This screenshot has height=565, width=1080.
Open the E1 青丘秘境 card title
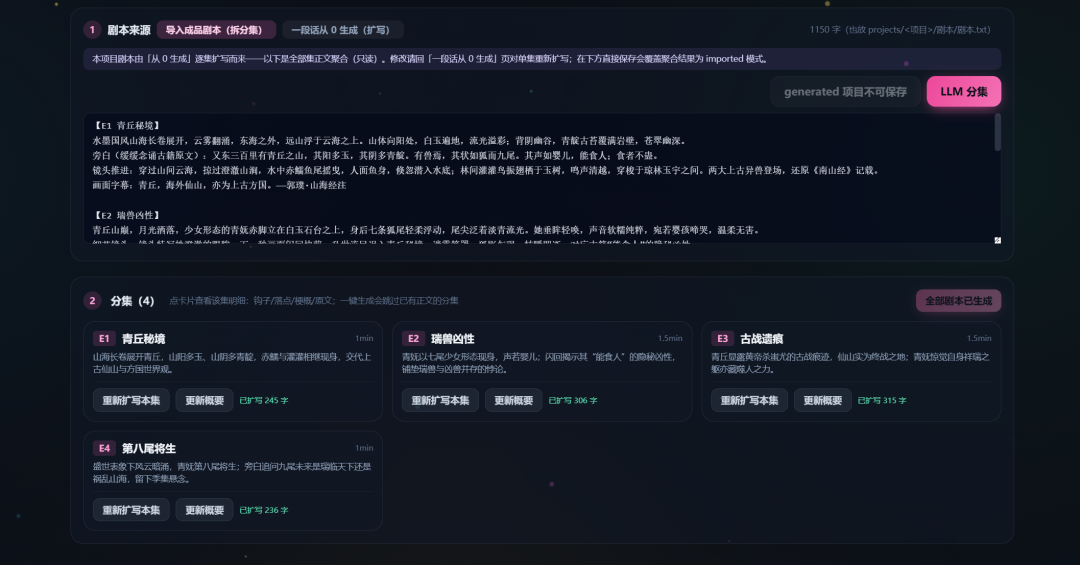click(x=143, y=338)
